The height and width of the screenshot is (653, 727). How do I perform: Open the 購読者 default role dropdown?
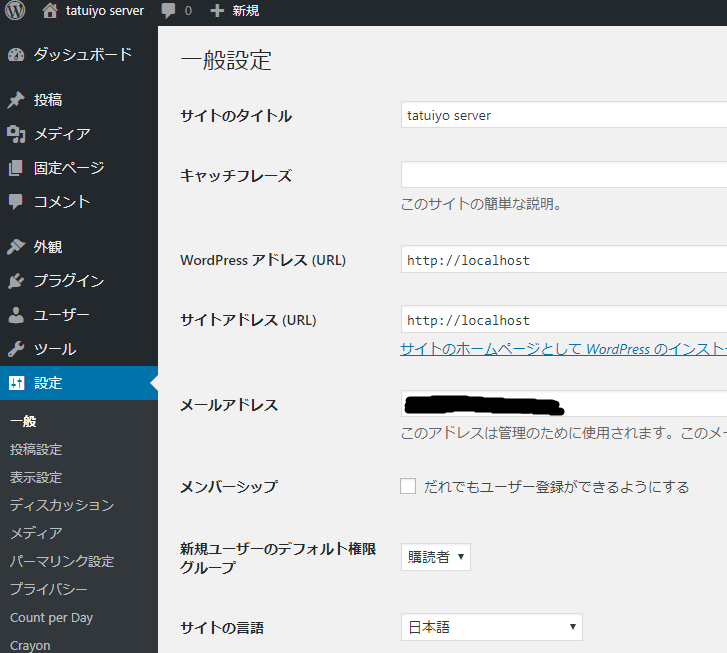tap(436, 557)
